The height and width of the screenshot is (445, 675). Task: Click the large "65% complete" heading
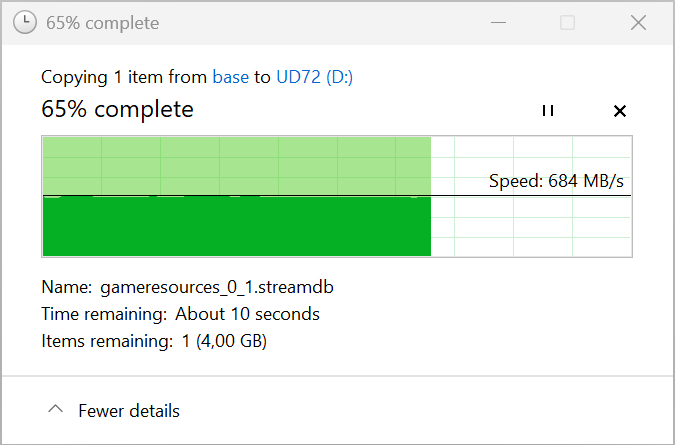click(x=117, y=109)
